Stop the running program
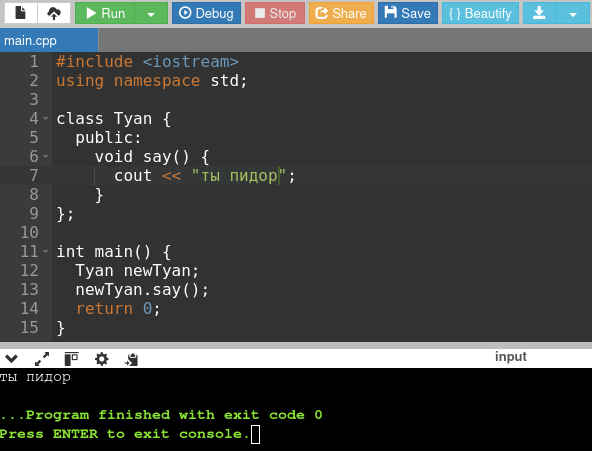Viewport: 592px width, 451px height. tap(275, 13)
